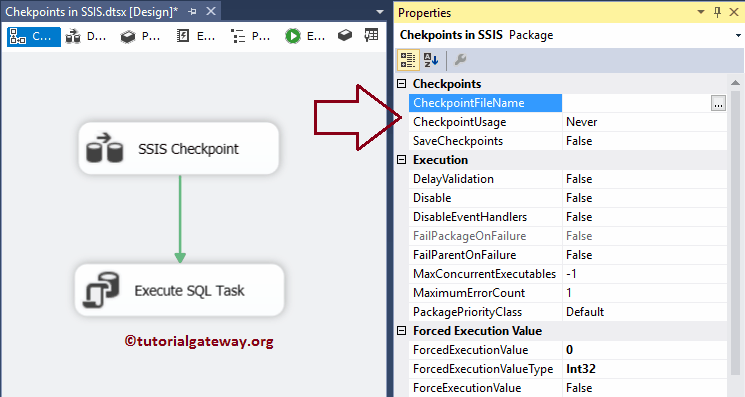Select the DelayValidation property
The height and width of the screenshot is (397, 745).
pos(485,179)
